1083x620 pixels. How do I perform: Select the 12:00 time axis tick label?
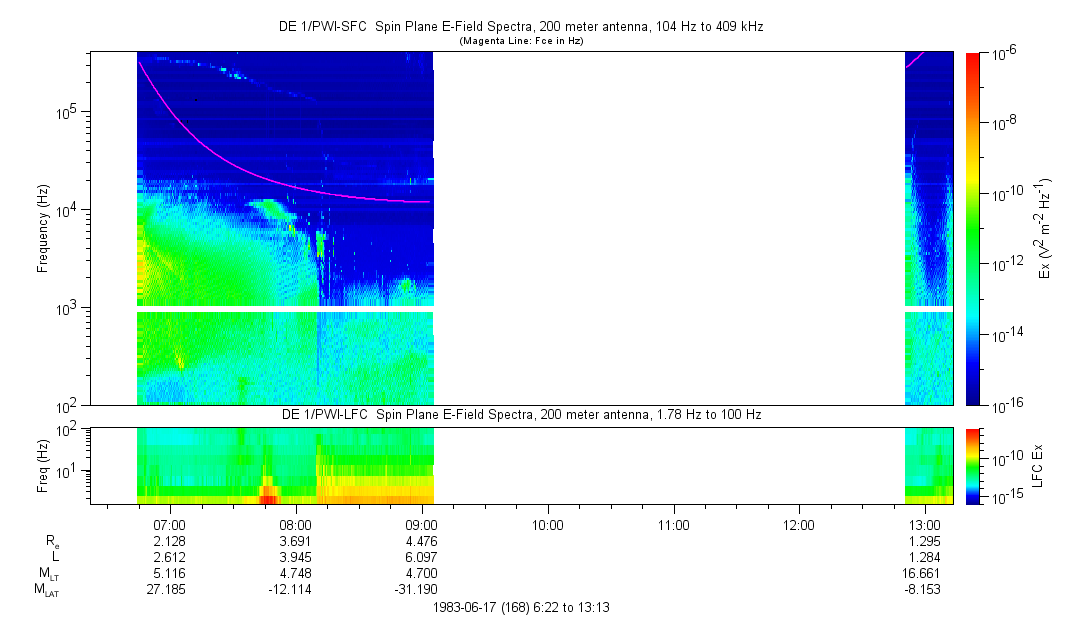(x=799, y=524)
